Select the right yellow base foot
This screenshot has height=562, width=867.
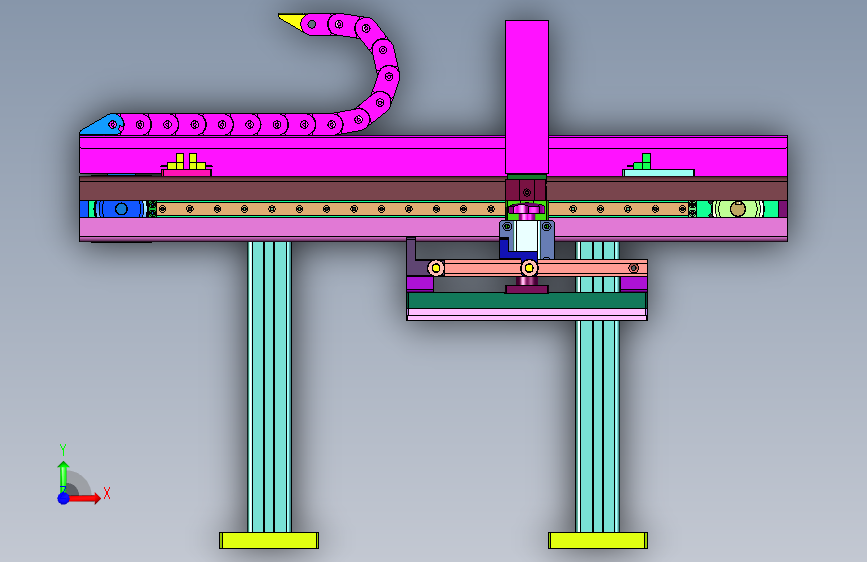[598, 540]
